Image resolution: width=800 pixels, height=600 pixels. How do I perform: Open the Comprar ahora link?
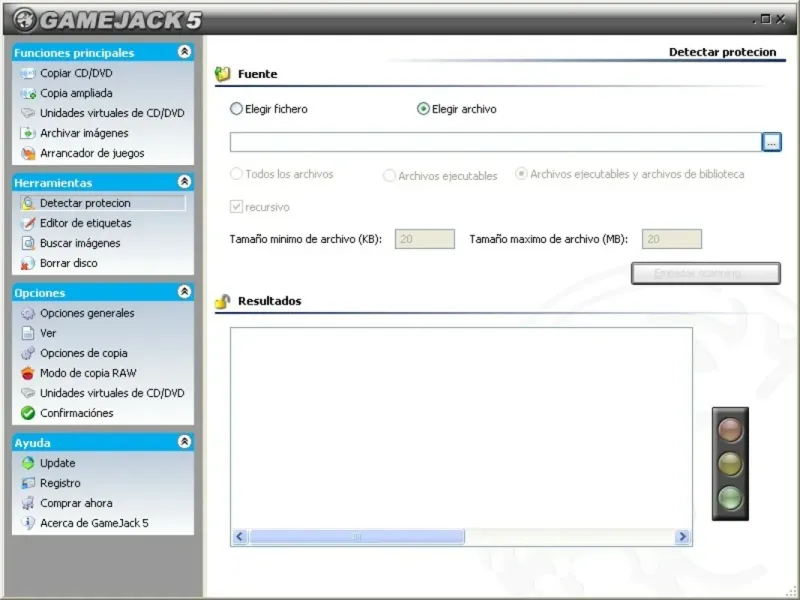pyautogui.click(x=76, y=503)
